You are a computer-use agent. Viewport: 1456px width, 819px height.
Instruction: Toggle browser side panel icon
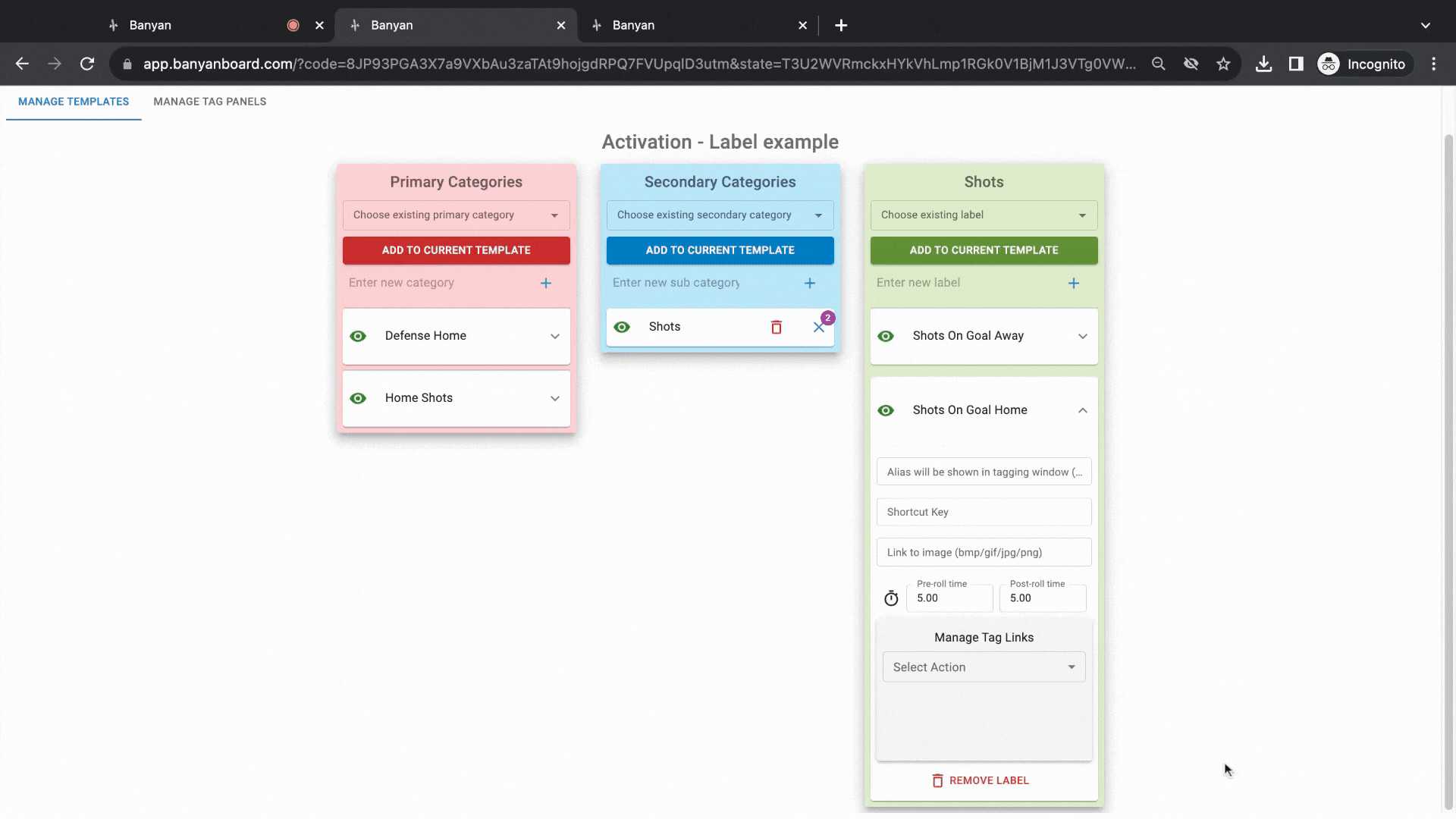click(1296, 64)
